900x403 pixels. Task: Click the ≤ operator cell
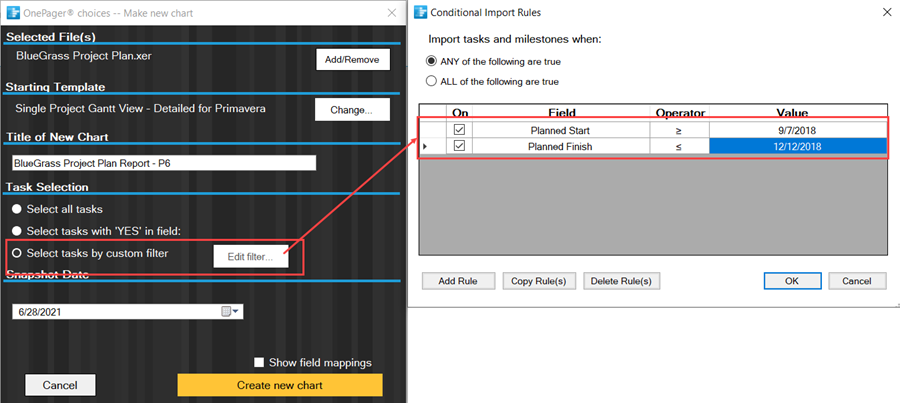[680, 146]
